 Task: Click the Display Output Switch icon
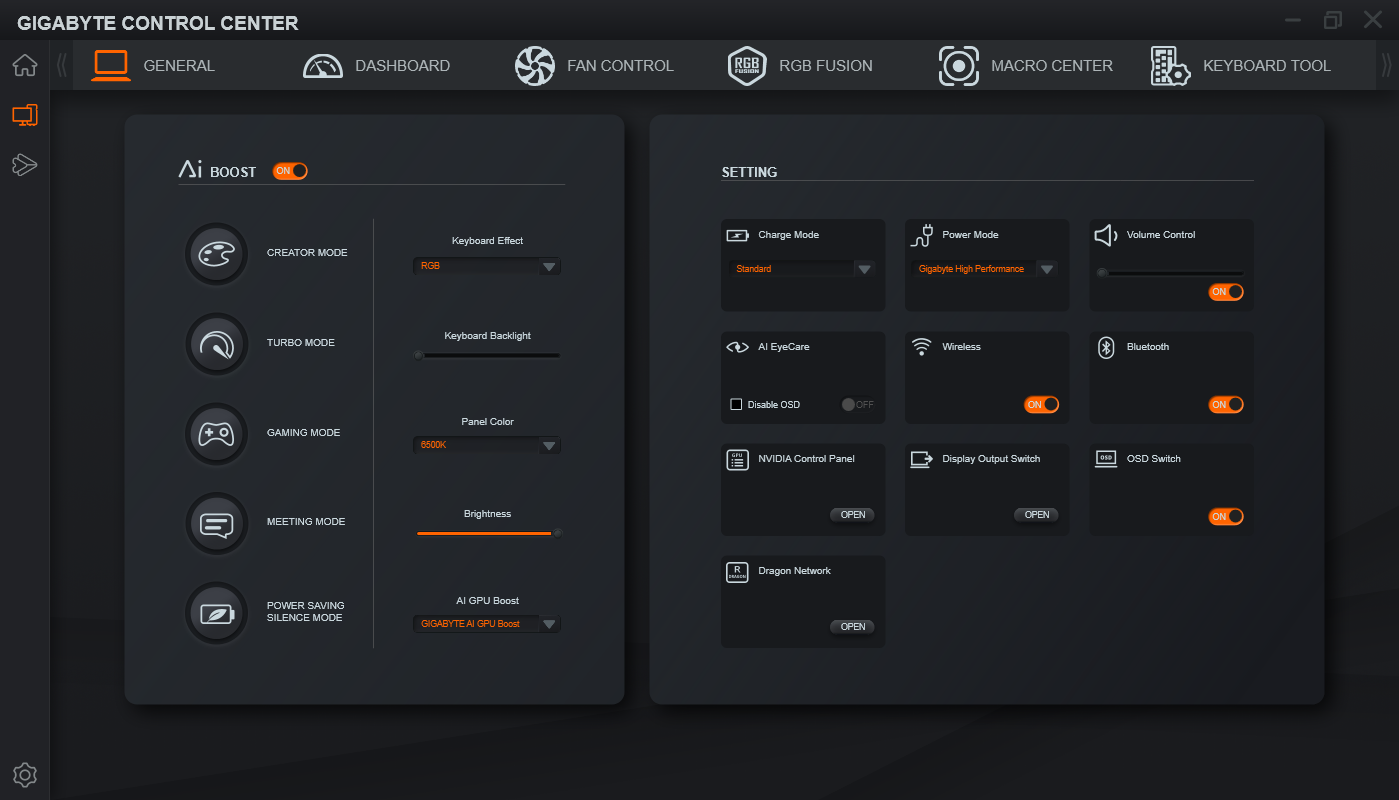pyautogui.click(x=922, y=460)
